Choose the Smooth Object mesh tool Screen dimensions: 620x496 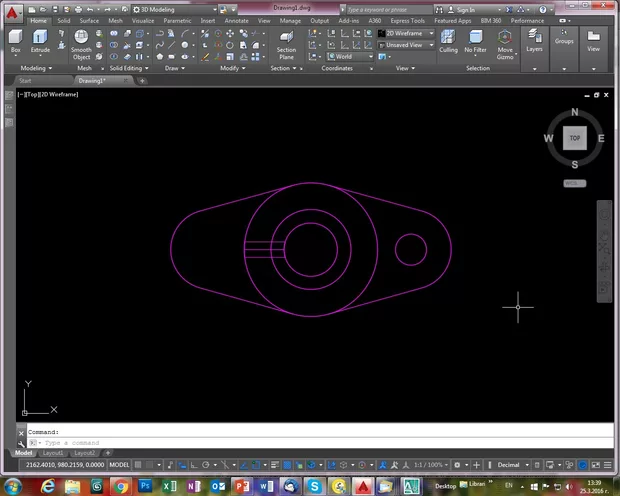click(x=81, y=42)
